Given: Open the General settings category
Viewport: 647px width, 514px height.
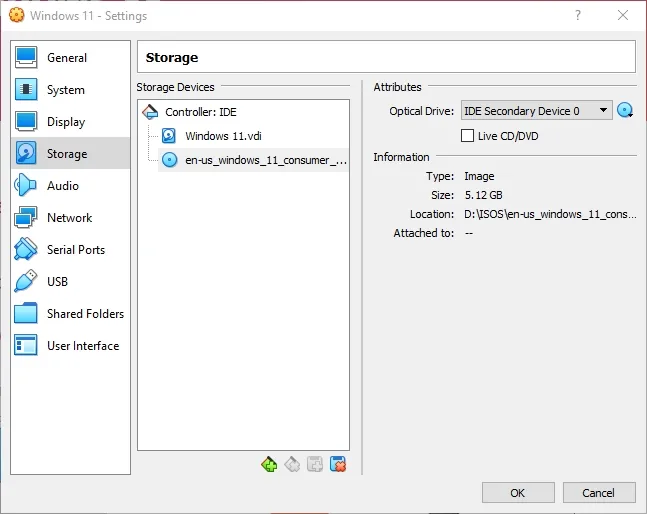Looking at the screenshot, I should (x=71, y=58).
